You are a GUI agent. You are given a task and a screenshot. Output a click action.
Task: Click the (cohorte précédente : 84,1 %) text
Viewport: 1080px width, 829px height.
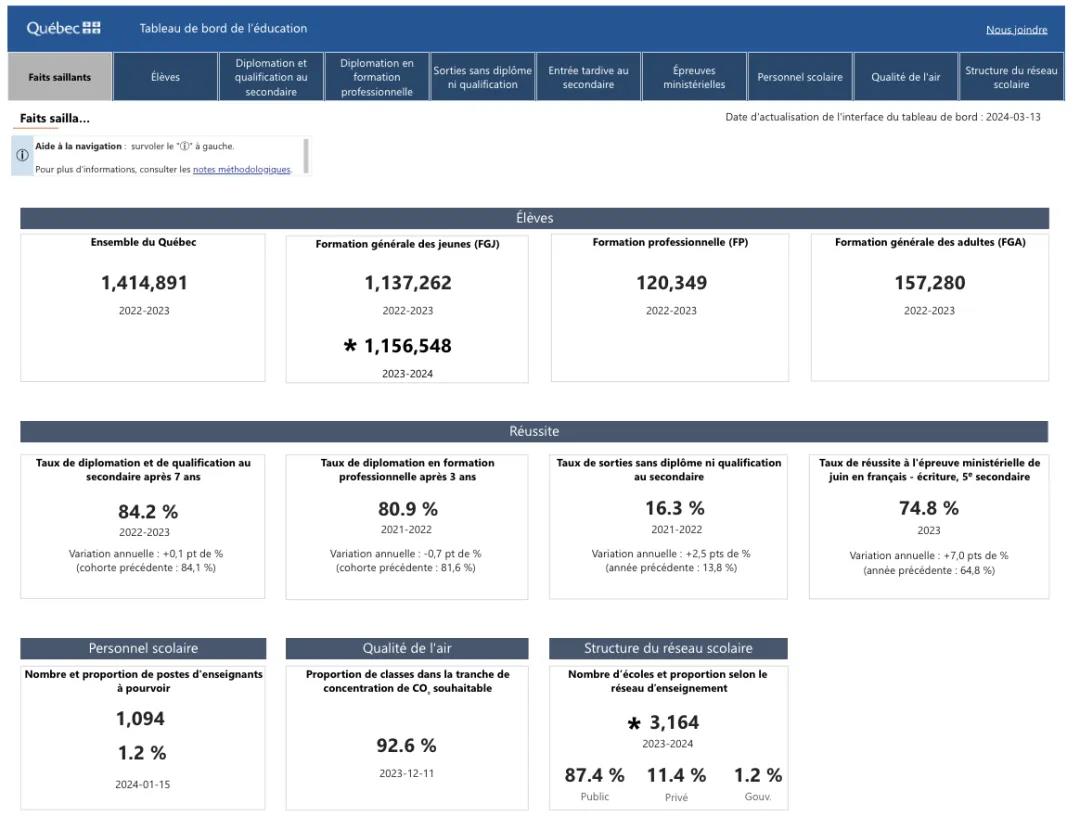146,568
